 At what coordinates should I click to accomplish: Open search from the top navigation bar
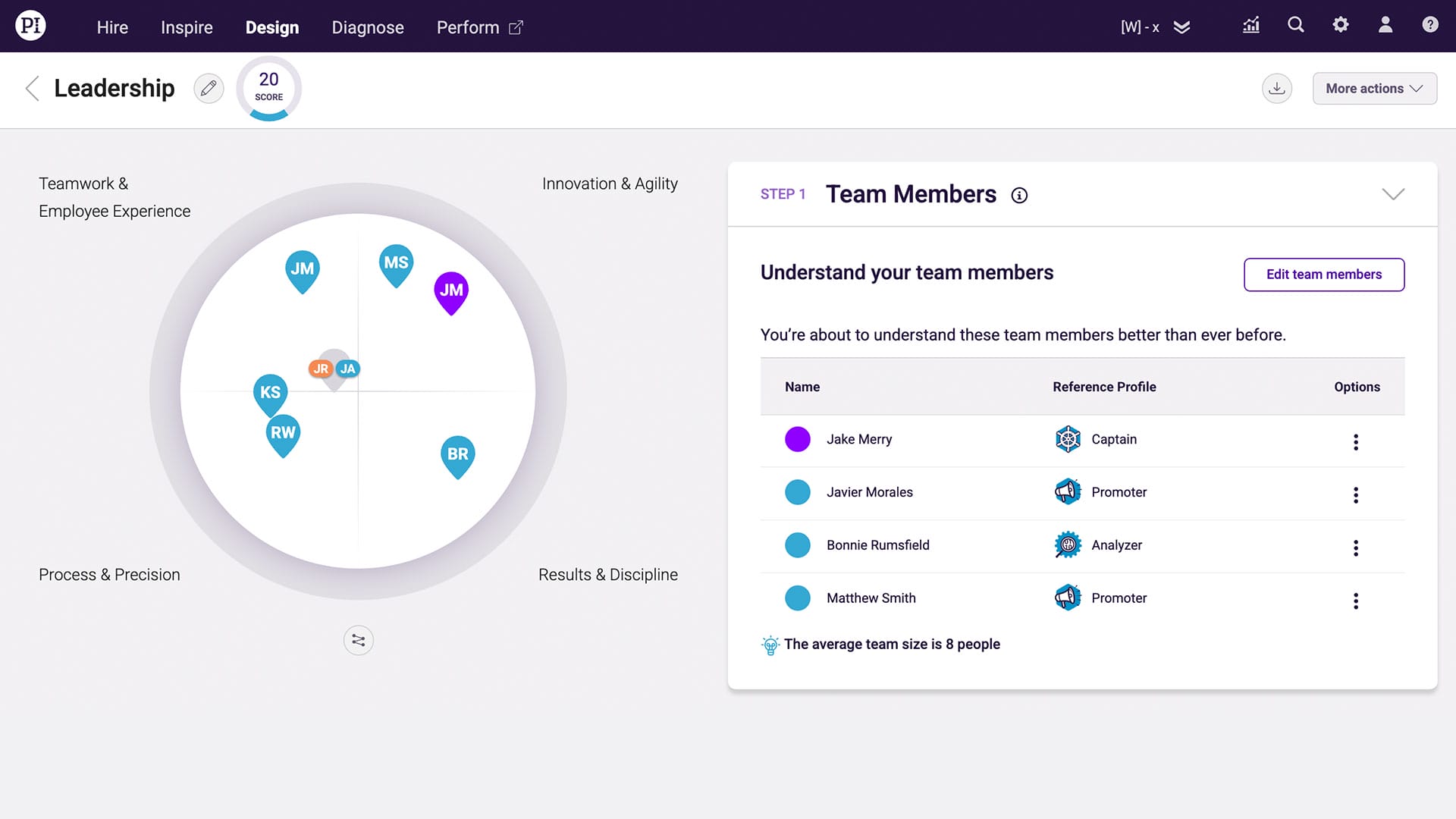tap(1295, 25)
